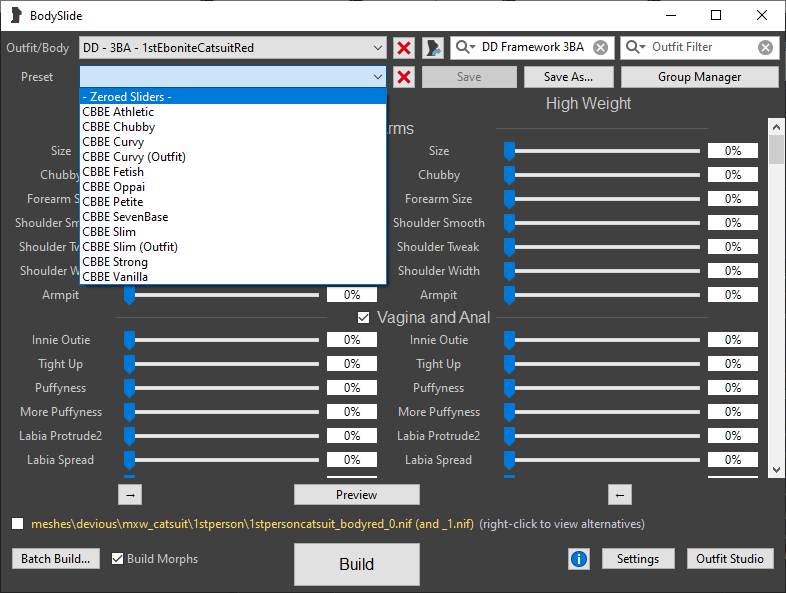Choose the CBBE SevenBase preset
The image size is (786, 593).
(x=233, y=217)
